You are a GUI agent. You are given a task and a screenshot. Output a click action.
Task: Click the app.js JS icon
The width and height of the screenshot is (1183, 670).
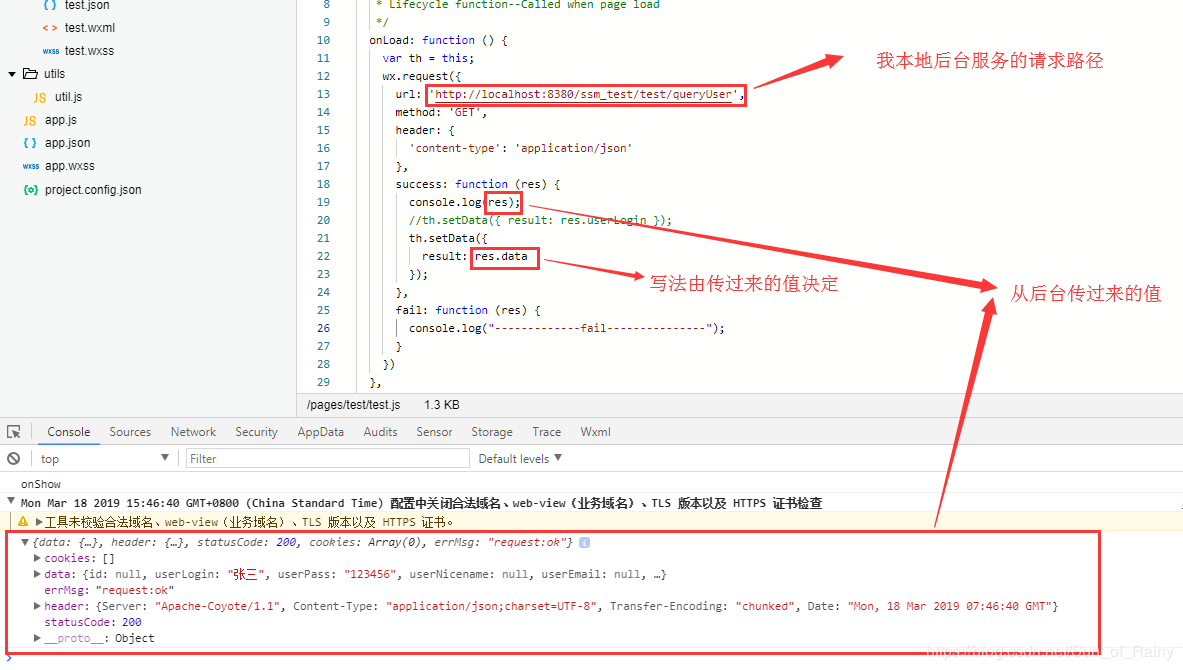29,120
